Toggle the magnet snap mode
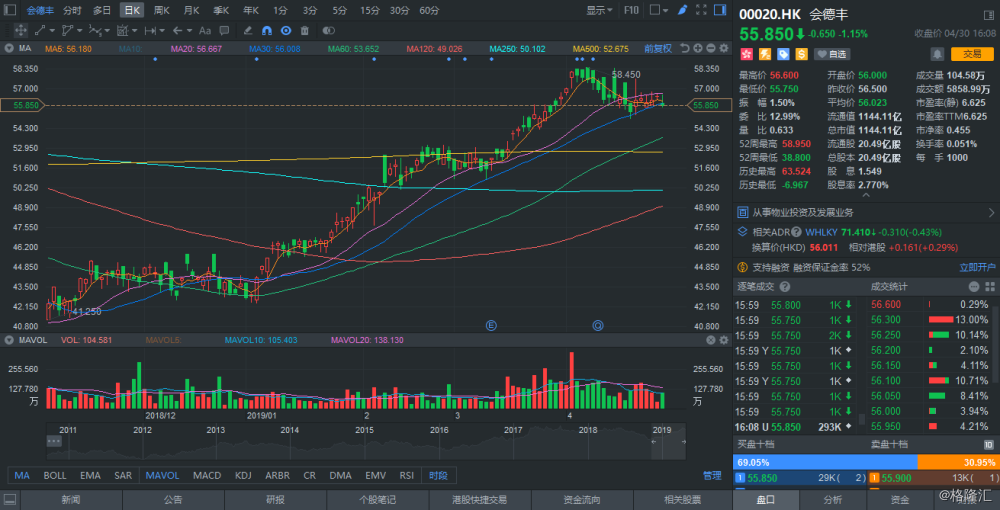The height and width of the screenshot is (510, 1000). 267,30
